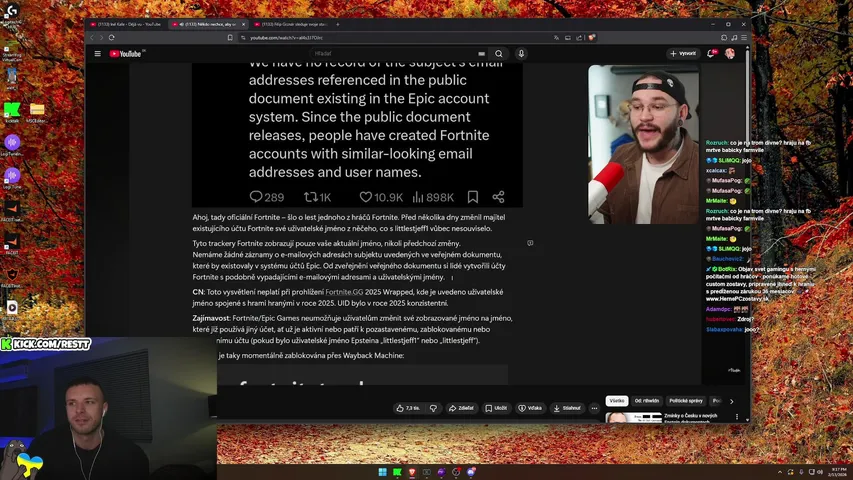Image resolution: width=853 pixels, height=480 pixels.
Task: Click the Stiahnuť download button
Action: click(x=567, y=408)
